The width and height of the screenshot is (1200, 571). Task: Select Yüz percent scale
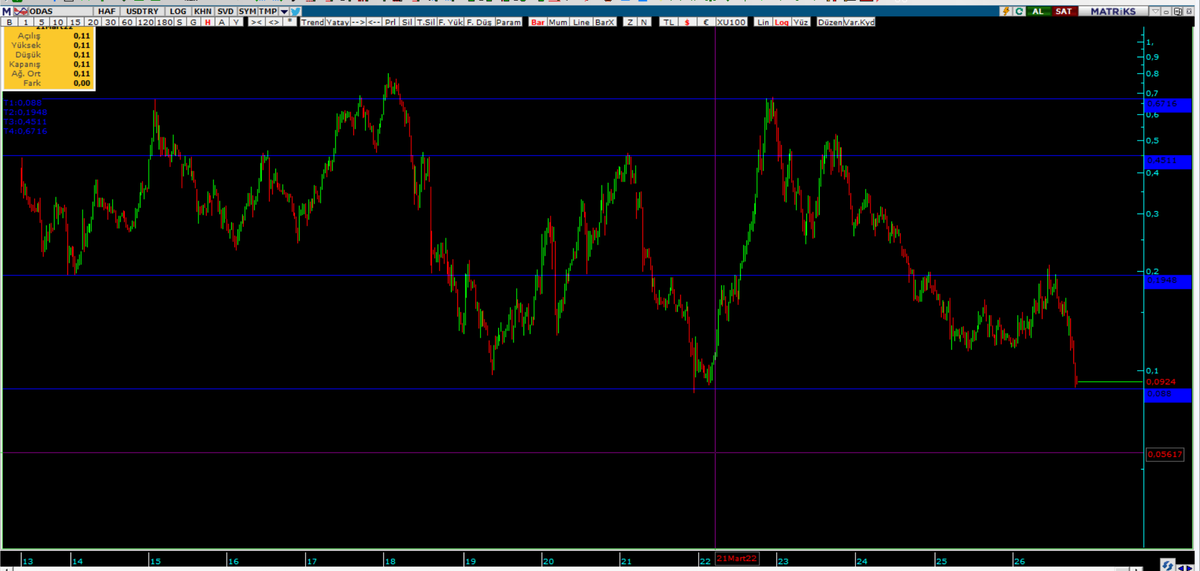point(800,22)
